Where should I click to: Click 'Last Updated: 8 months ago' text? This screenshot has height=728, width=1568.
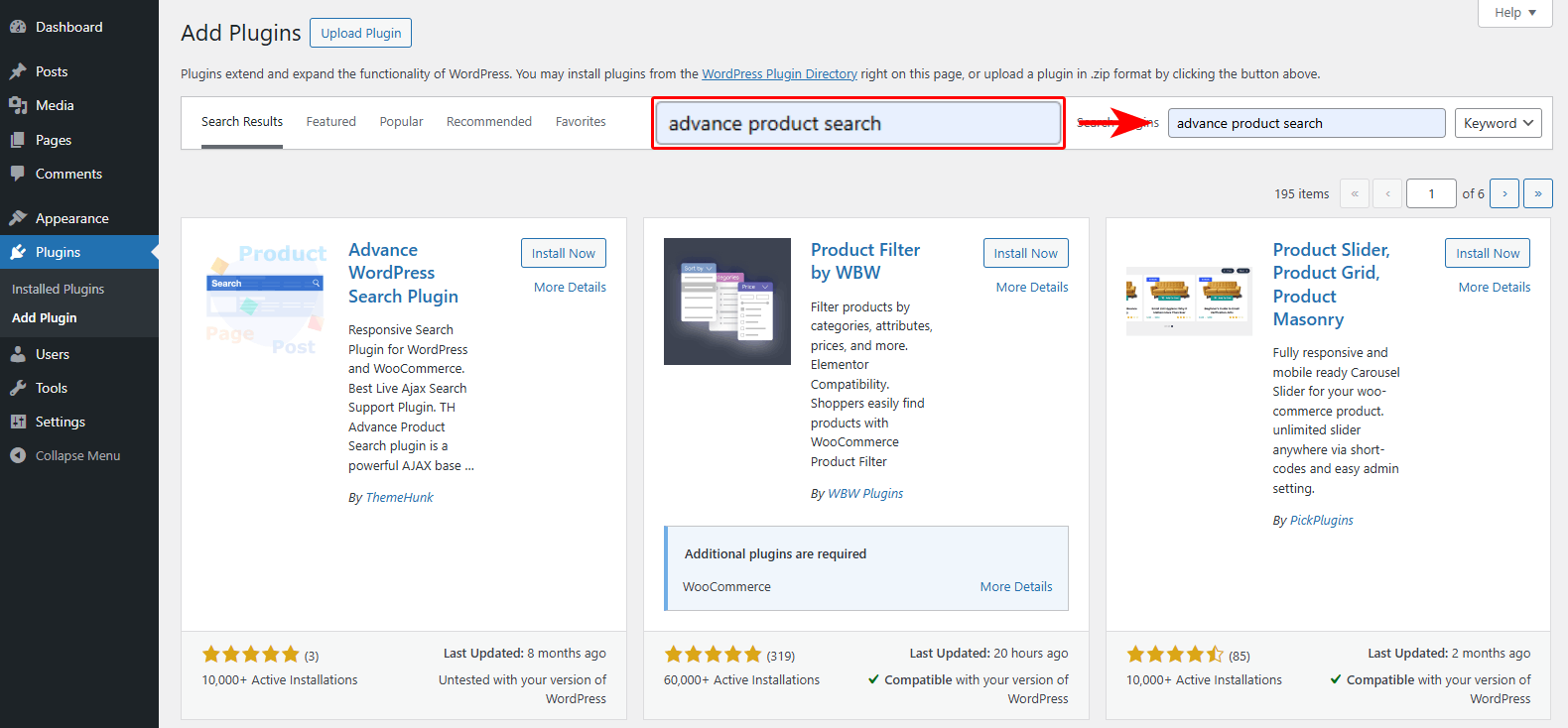[524, 653]
